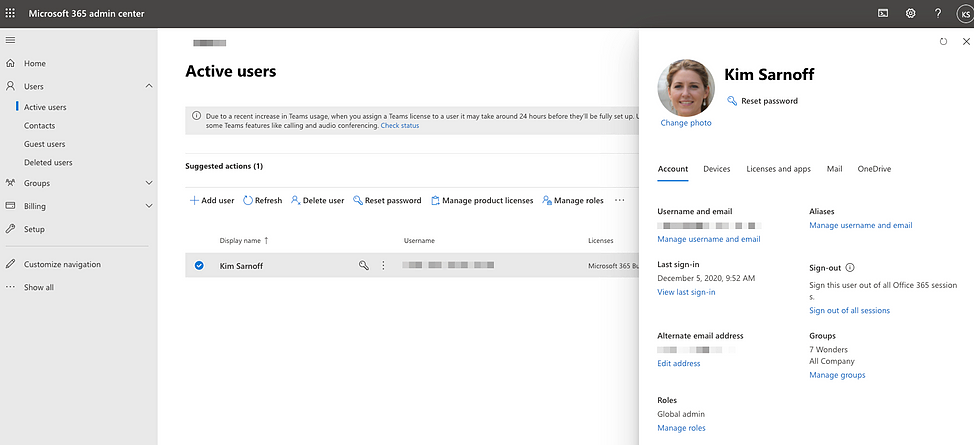The width and height of the screenshot is (974, 445).
Task: Close the user details panel
Action: click(x=966, y=42)
